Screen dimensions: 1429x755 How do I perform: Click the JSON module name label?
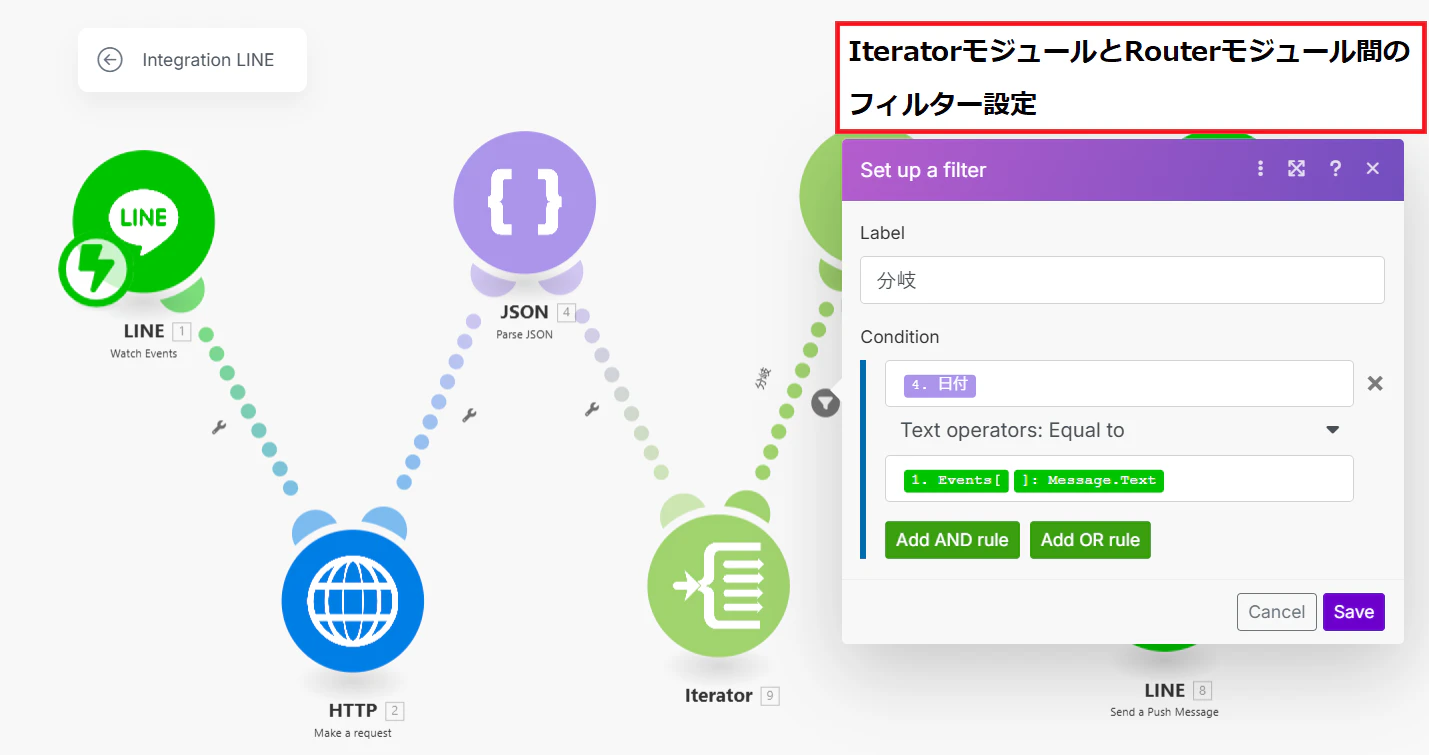pyautogui.click(x=524, y=312)
